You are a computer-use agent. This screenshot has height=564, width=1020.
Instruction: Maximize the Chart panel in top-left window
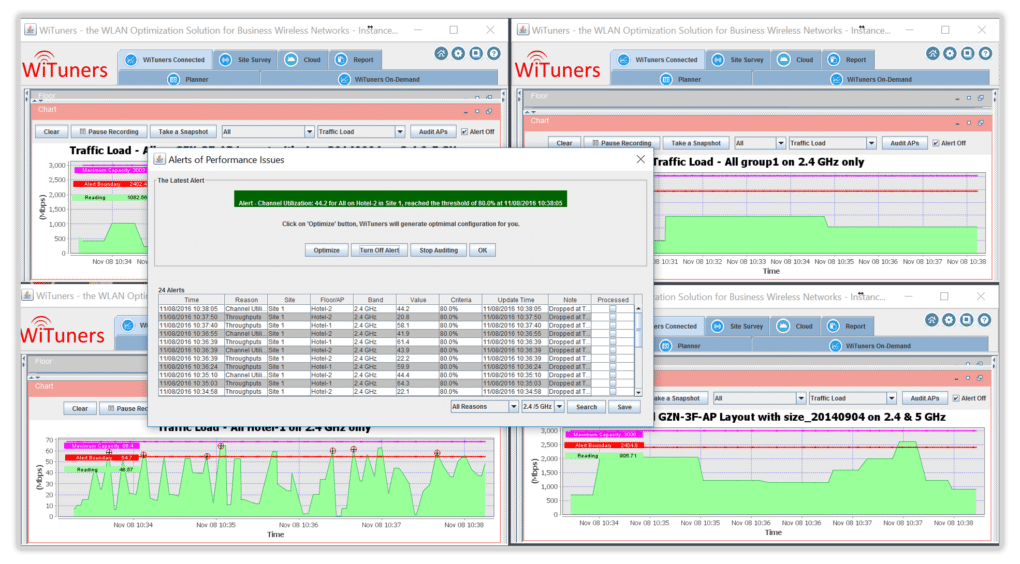(x=477, y=111)
